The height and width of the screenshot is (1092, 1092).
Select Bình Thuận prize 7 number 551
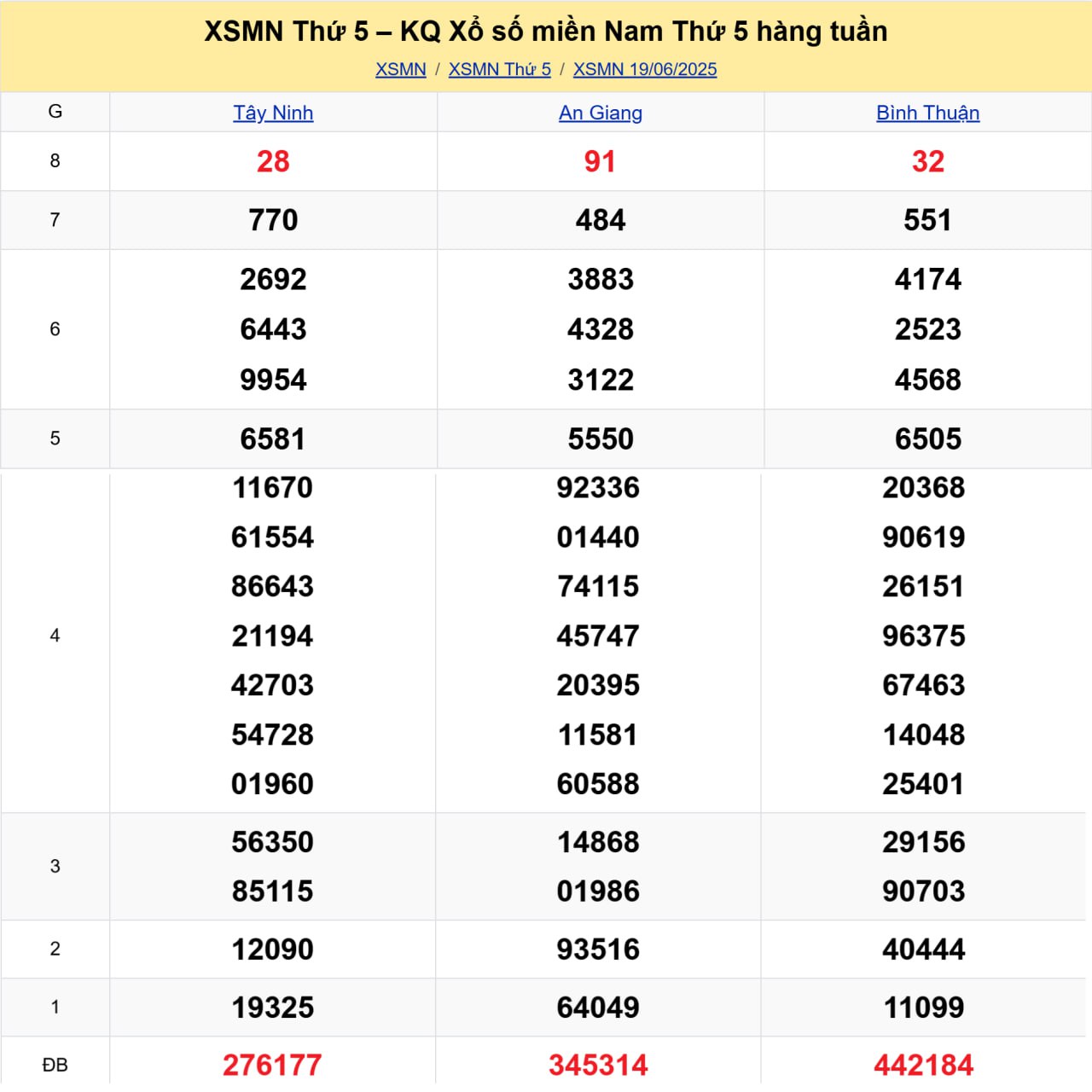click(x=927, y=220)
